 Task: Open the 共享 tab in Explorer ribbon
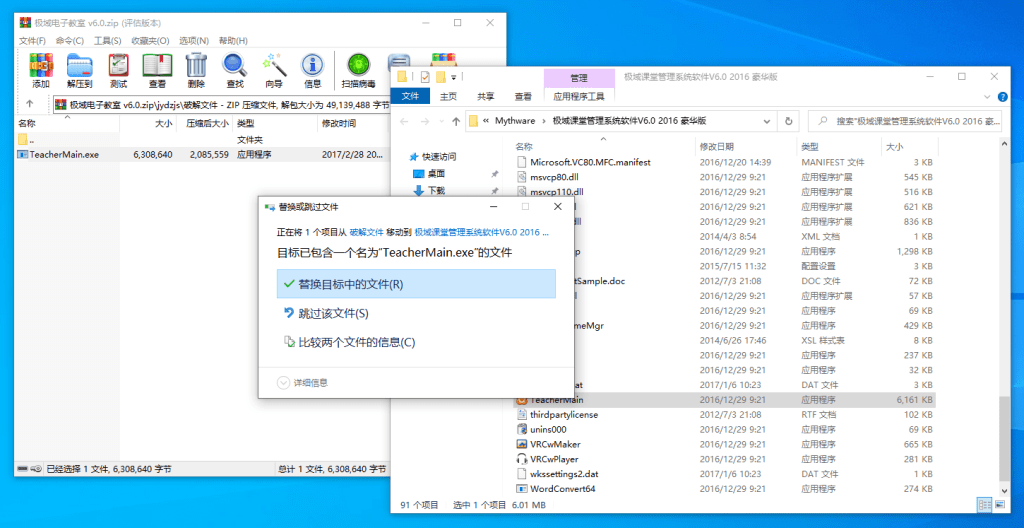485,97
